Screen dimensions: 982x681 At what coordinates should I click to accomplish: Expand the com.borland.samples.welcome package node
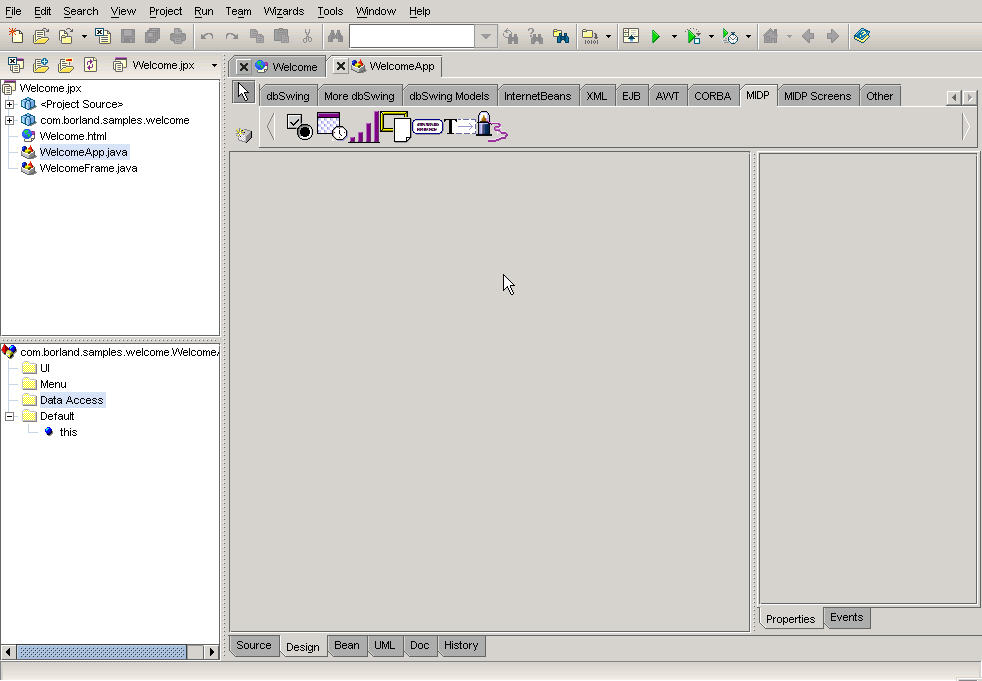10,120
